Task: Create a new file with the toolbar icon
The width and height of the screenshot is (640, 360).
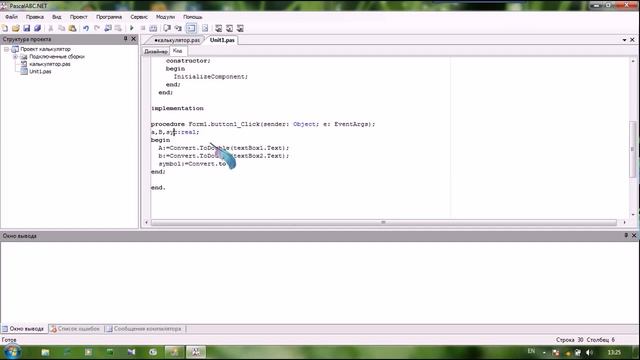Action: click(x=5, y=28)
